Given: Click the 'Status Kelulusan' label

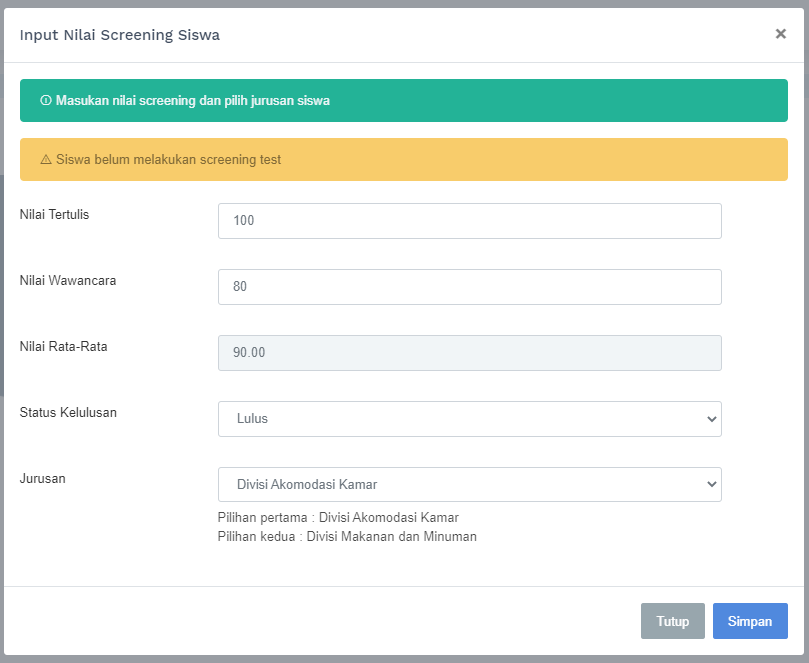Looking at the screenshot, I should [x=68, y=412].
